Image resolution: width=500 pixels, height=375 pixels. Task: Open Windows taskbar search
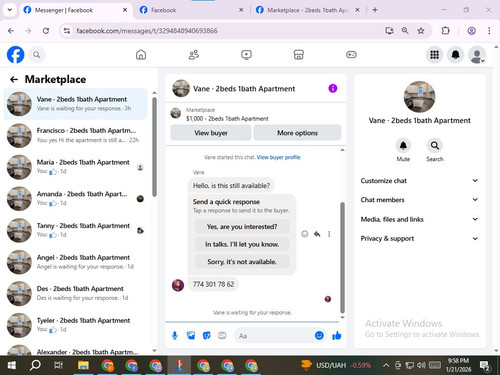(35, 365)
